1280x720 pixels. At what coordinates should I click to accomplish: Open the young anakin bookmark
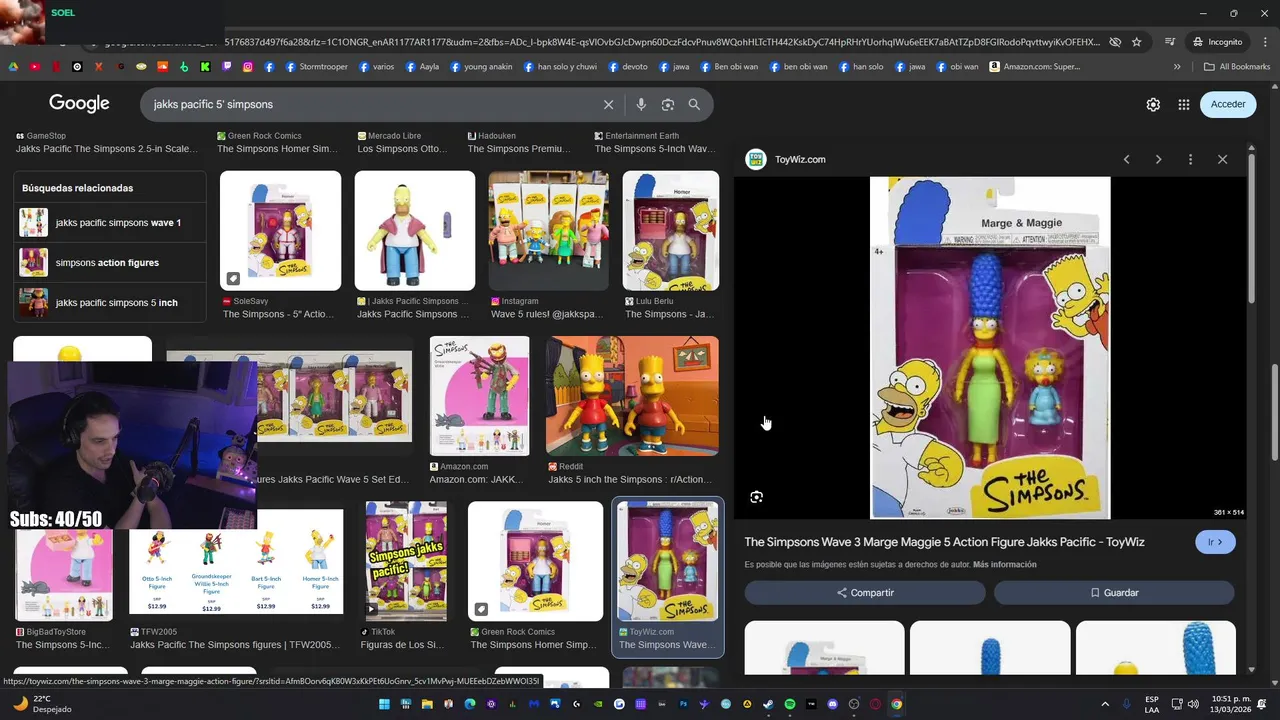tap(481, 67)
